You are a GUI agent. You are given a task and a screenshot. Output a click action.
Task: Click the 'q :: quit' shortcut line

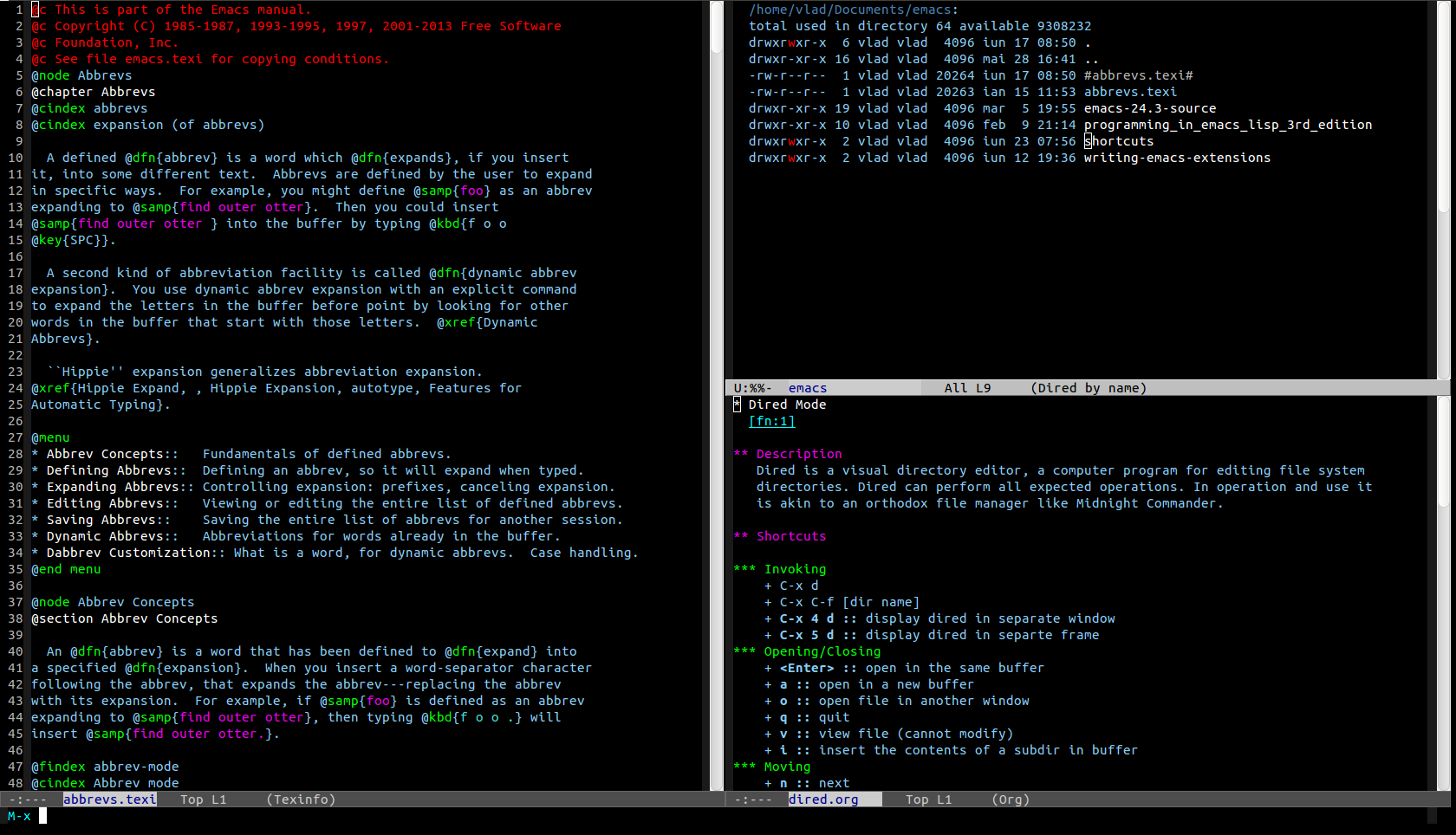807,717
